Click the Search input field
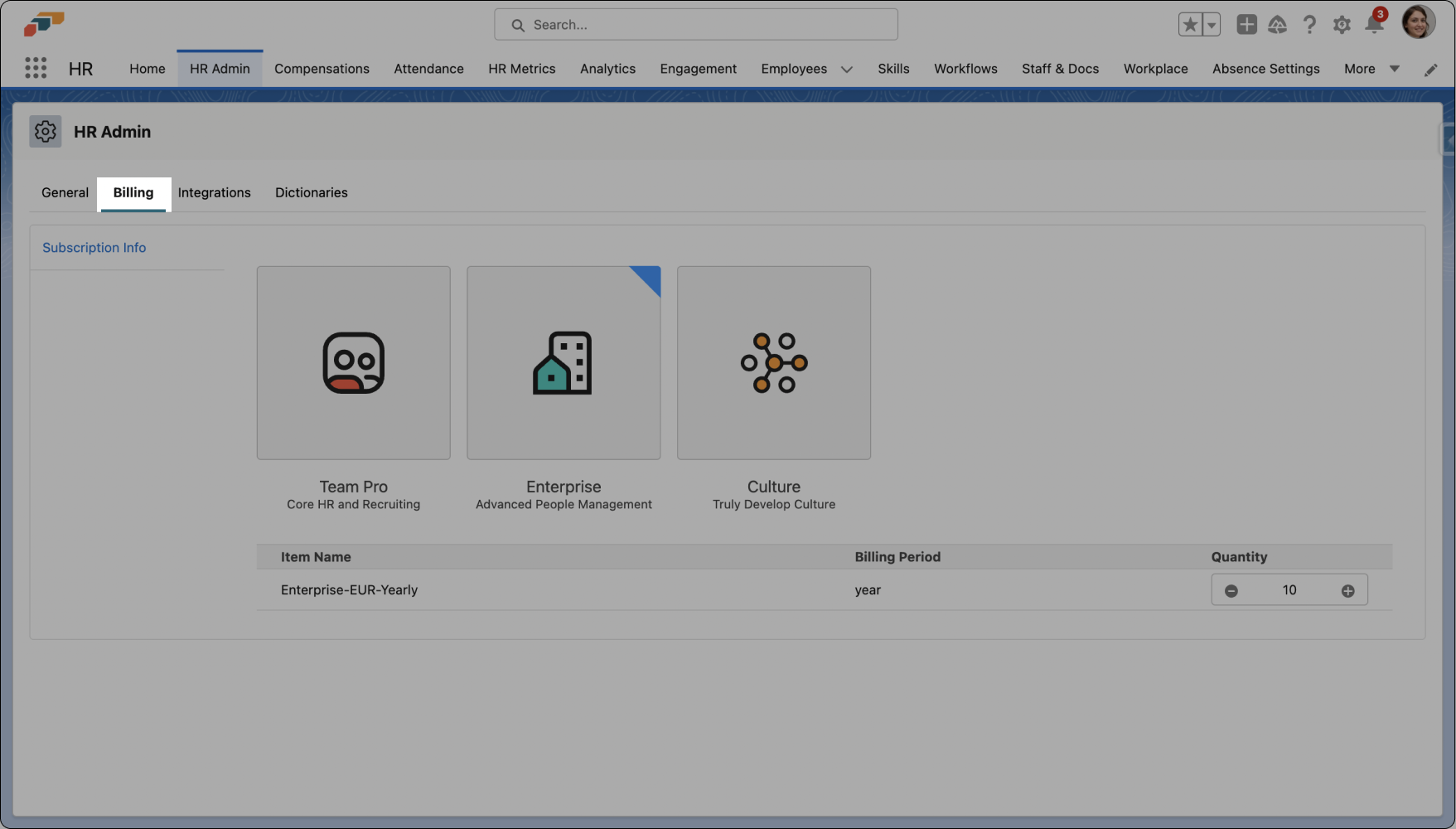Viewport: 1456px width, 829px height. pos(696,25)
